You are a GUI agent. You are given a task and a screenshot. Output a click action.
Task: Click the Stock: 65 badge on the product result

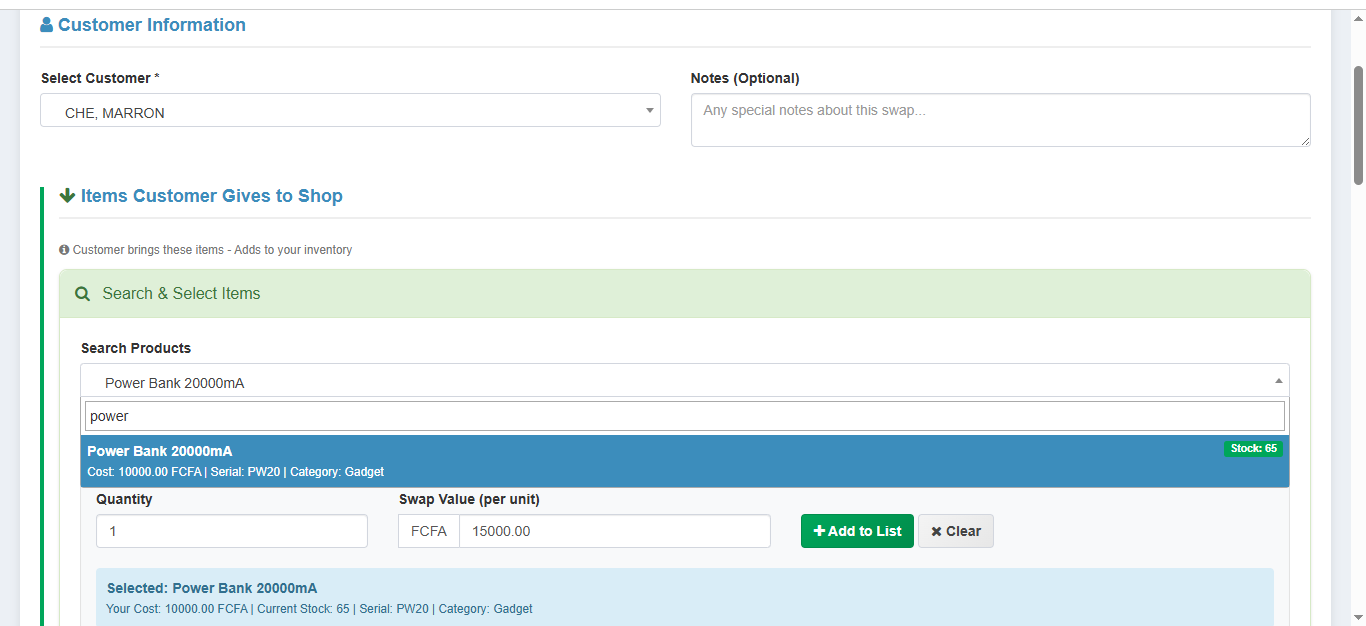click(1253, 448)
